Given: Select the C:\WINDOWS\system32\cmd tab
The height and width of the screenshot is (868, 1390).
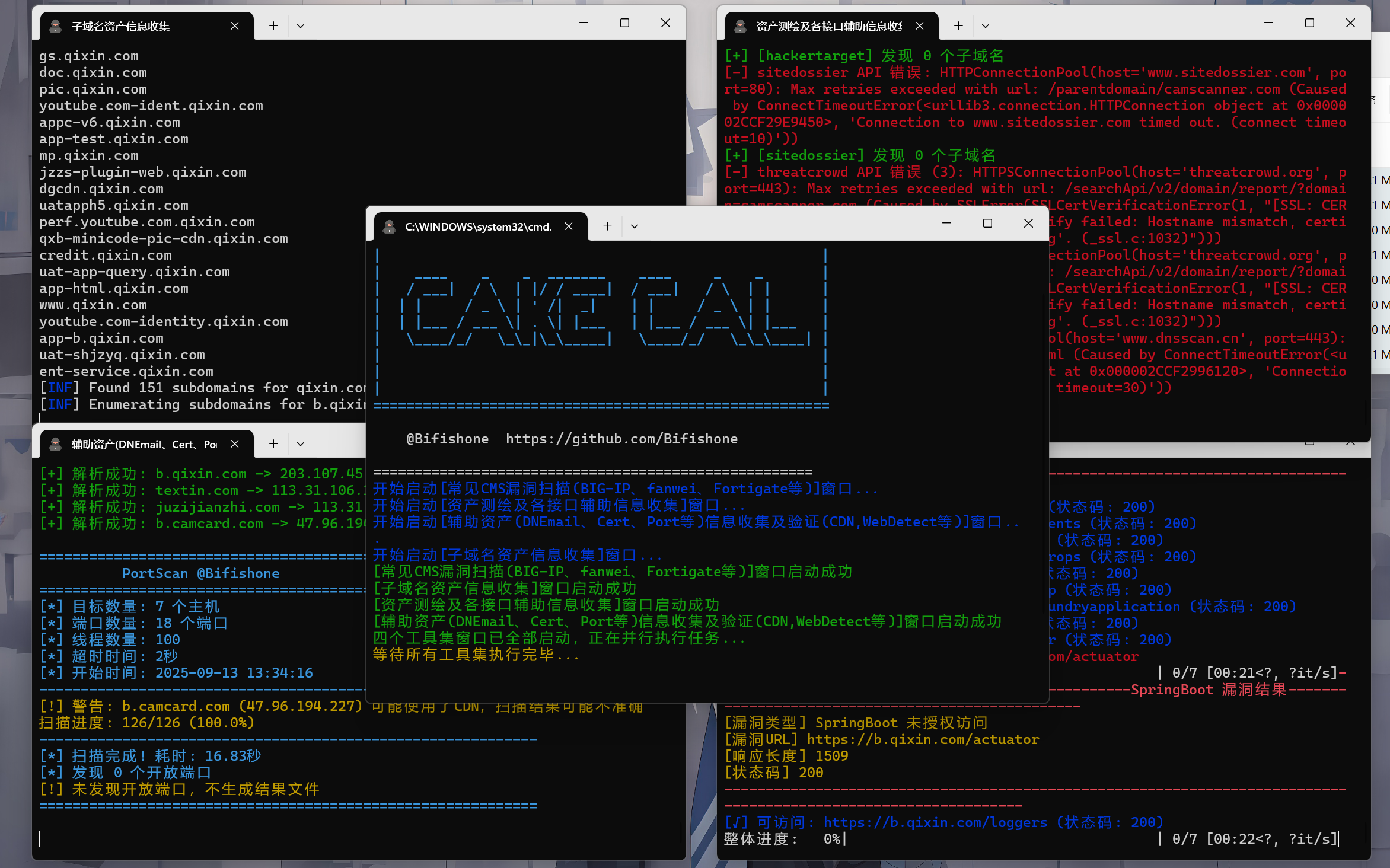Looking at the screenshot, I should tap(481, 226).
